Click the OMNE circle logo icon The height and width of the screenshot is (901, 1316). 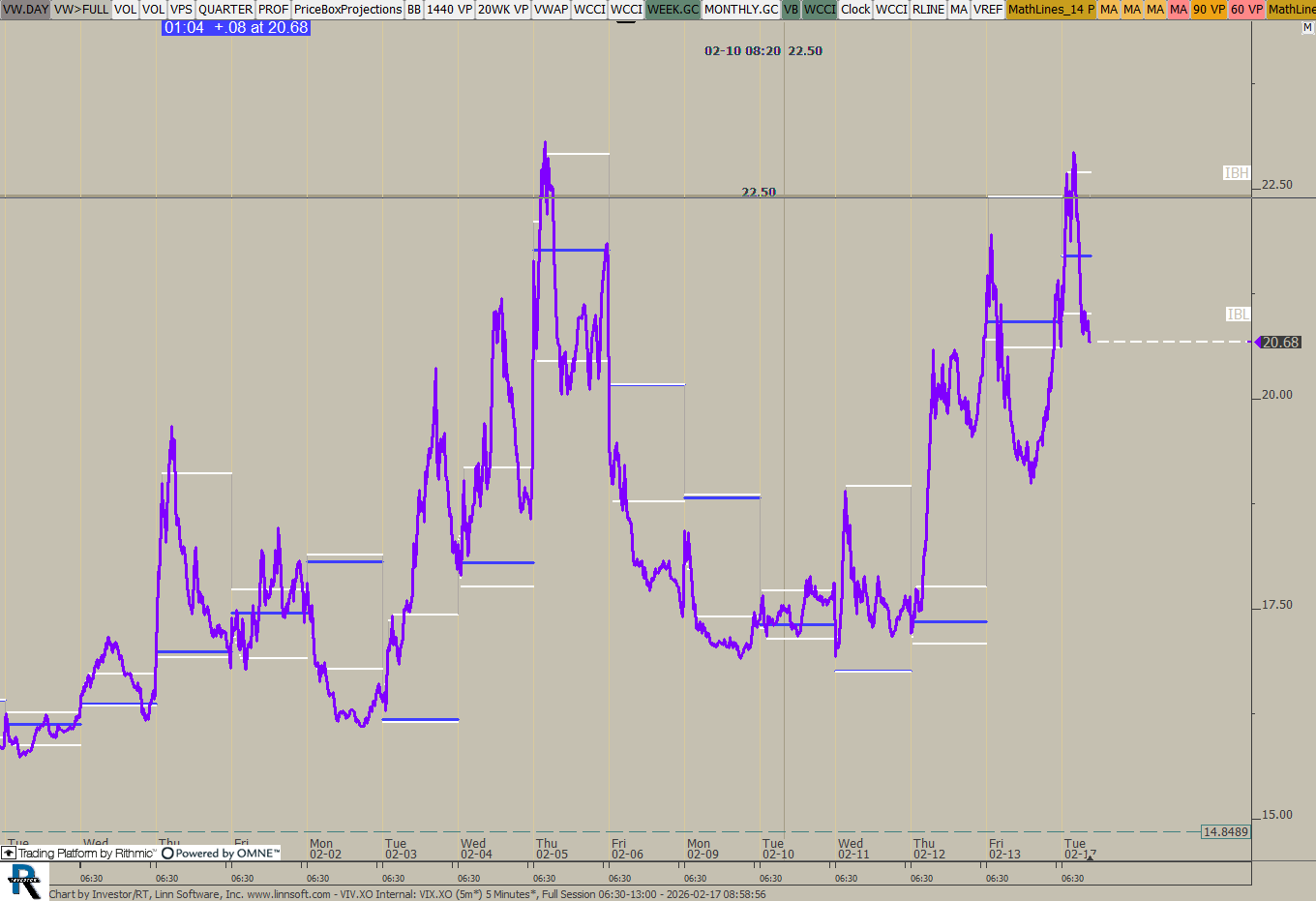pyautogui.click(x=167, y=854)
